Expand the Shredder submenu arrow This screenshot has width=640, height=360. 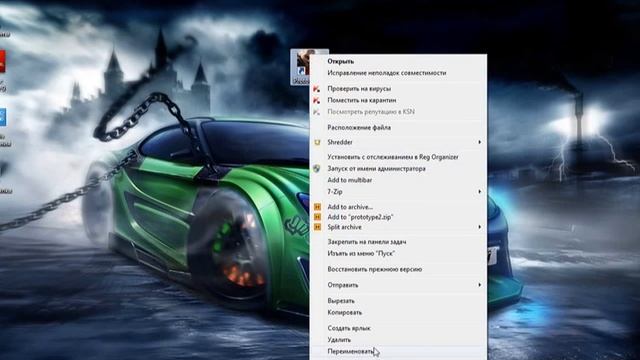[x=480, y=142]
